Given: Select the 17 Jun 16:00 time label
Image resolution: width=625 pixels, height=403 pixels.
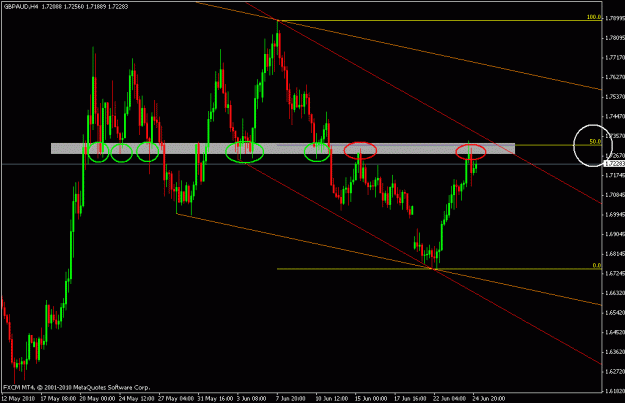Looking at the screenshot, I should coord(410,398).
